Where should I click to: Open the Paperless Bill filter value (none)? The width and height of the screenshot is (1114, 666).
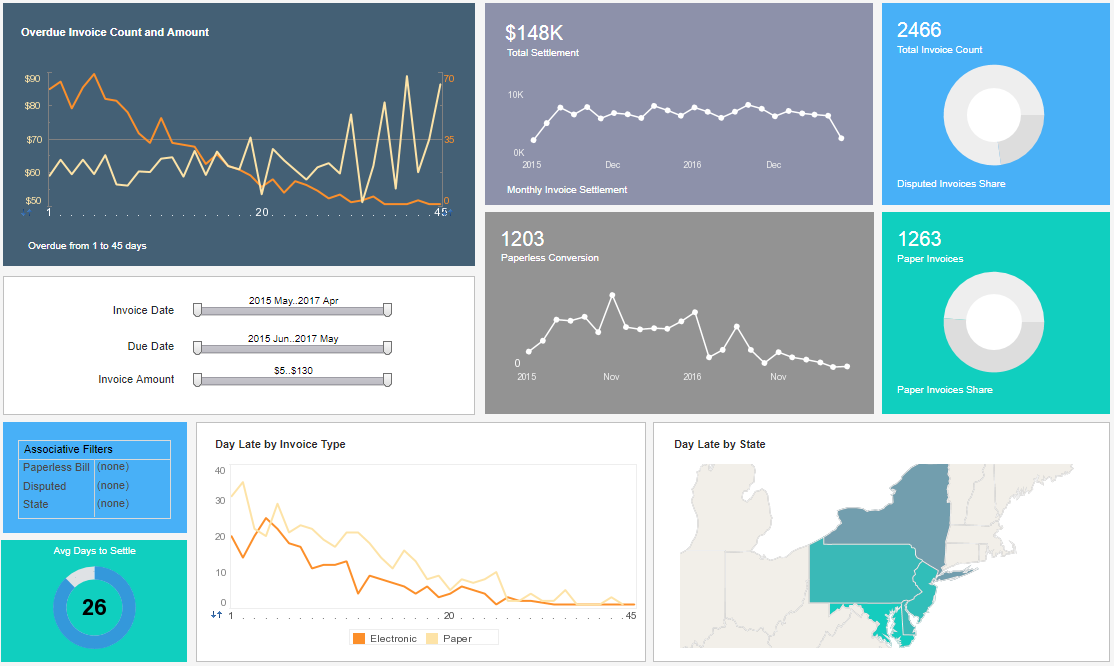point(113,467)
